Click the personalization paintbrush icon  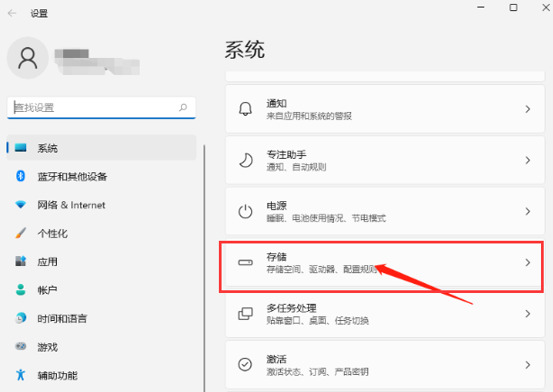point(20,233)
